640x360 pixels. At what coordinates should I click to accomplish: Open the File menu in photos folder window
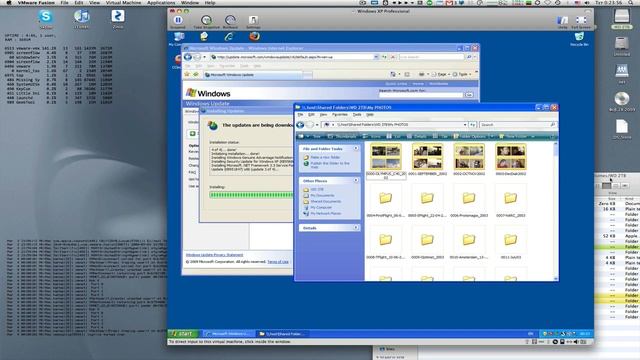(300, 115)
